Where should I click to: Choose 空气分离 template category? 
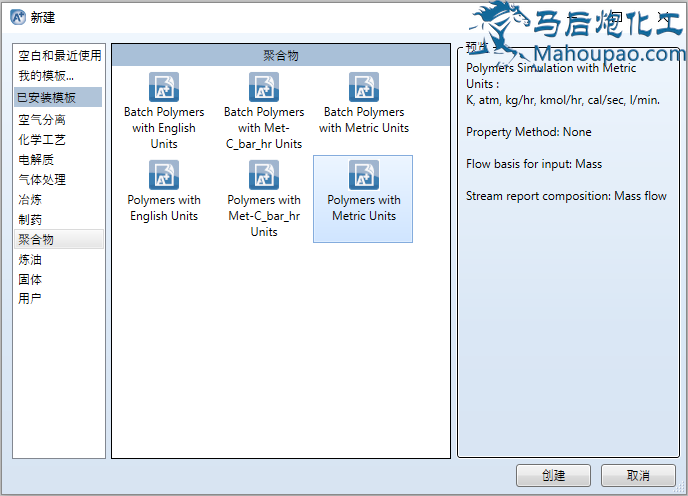click(42, 120)
